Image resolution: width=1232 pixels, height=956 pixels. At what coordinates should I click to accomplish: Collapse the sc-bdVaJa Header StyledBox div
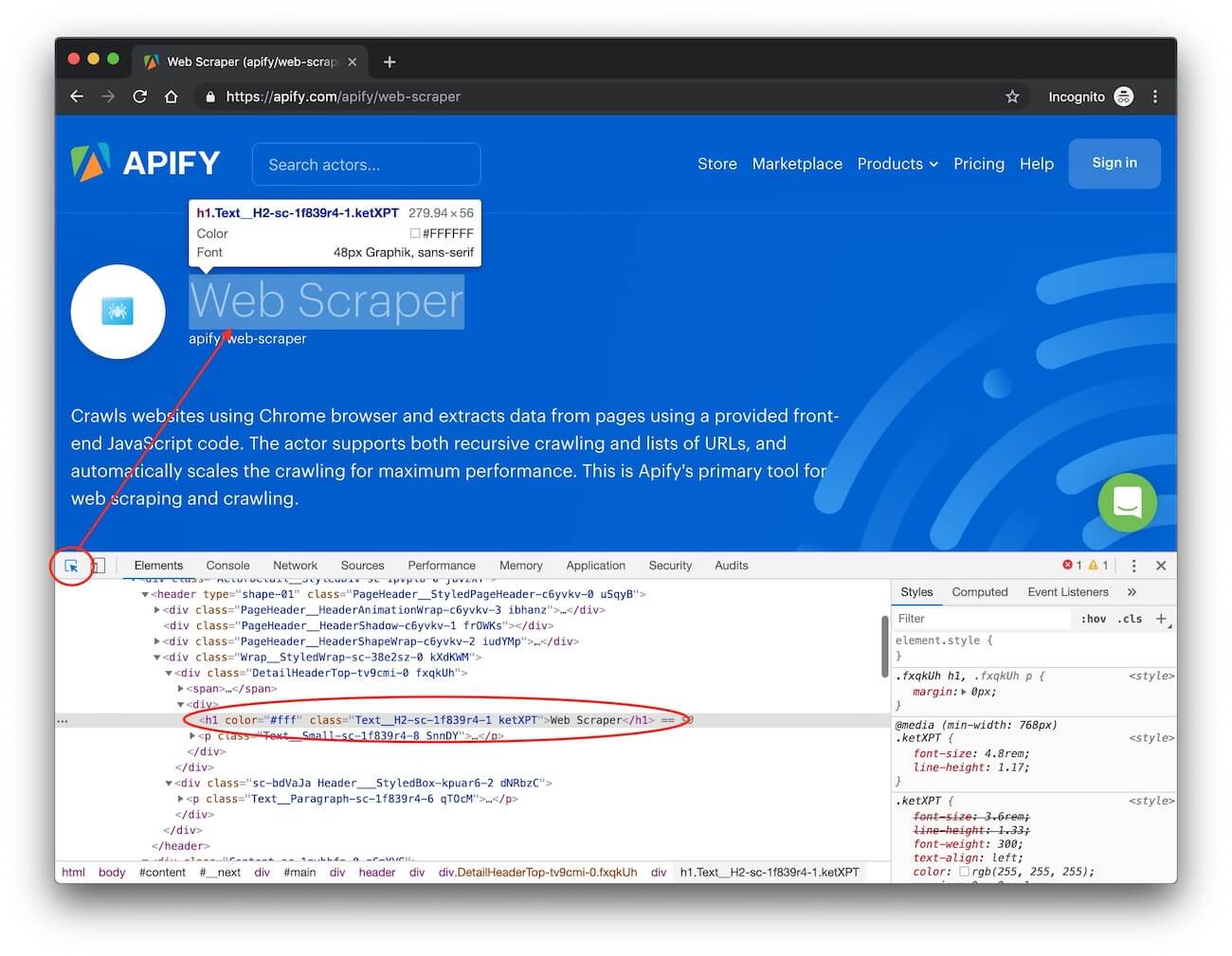click(169, 784)
